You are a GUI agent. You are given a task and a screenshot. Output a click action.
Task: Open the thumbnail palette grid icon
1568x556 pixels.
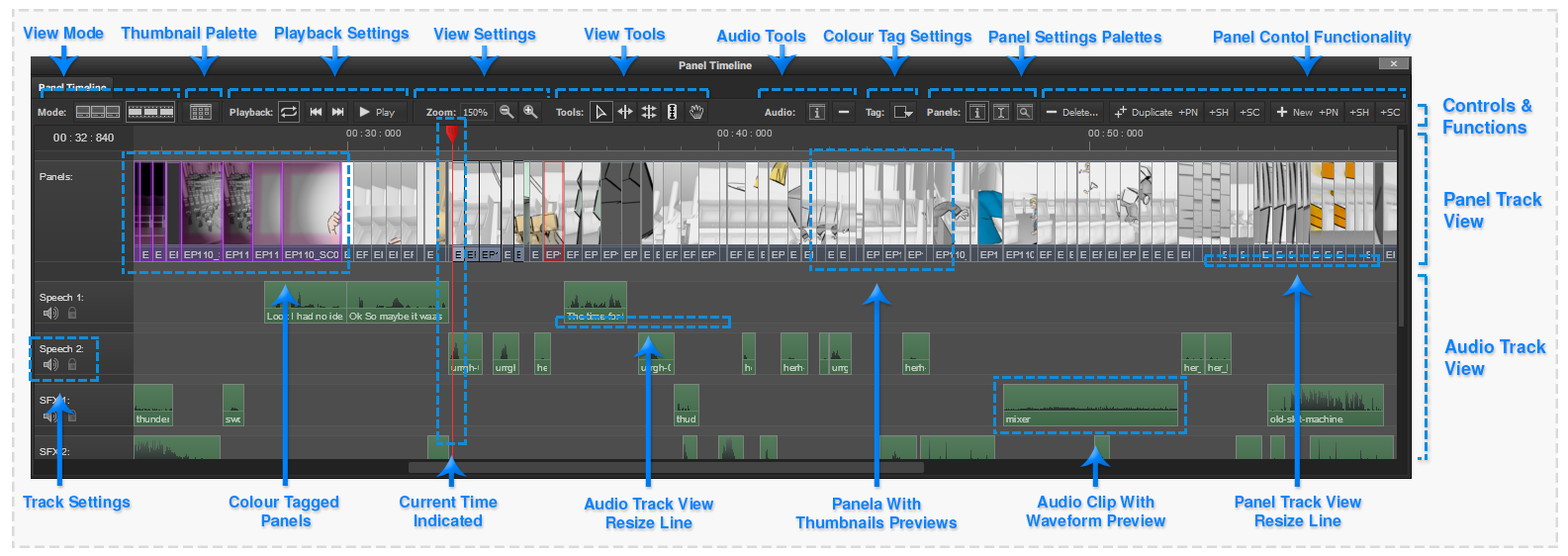click(x=201, y=112)
